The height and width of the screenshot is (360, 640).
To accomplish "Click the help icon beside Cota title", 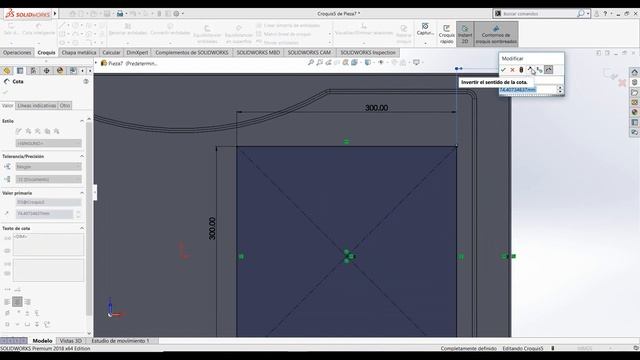I will [x=86, y=81].
